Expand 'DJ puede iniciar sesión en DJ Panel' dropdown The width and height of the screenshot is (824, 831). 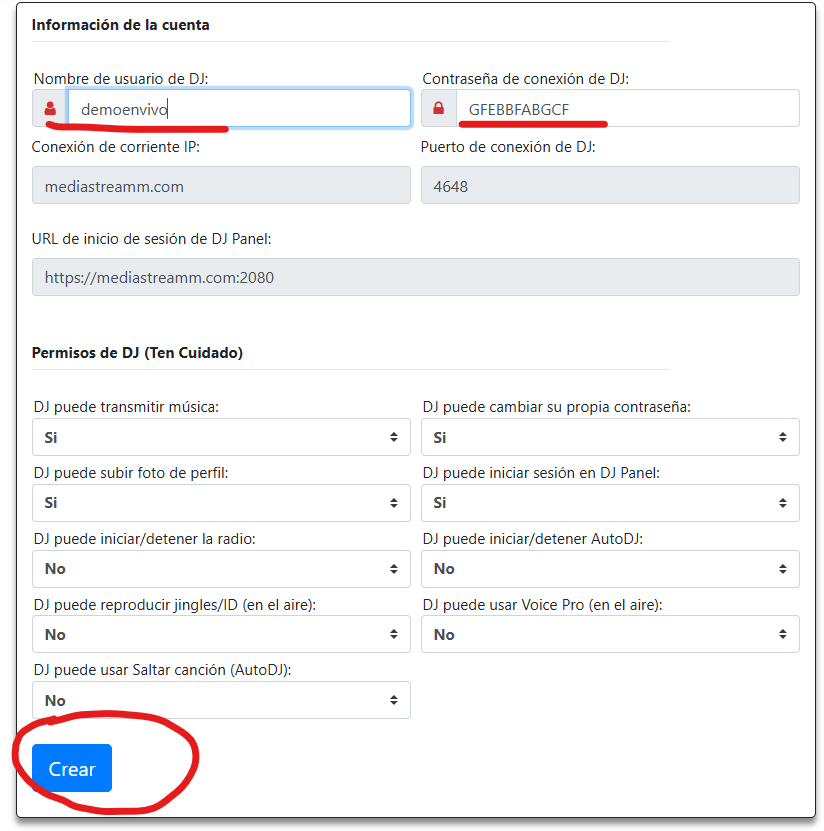coord(610,503)
